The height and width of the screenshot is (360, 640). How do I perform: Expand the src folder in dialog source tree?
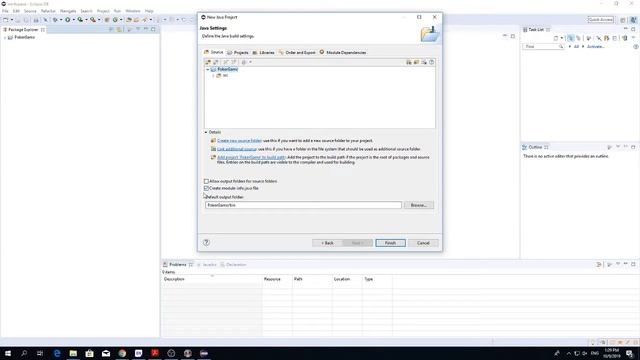[213, 76]
